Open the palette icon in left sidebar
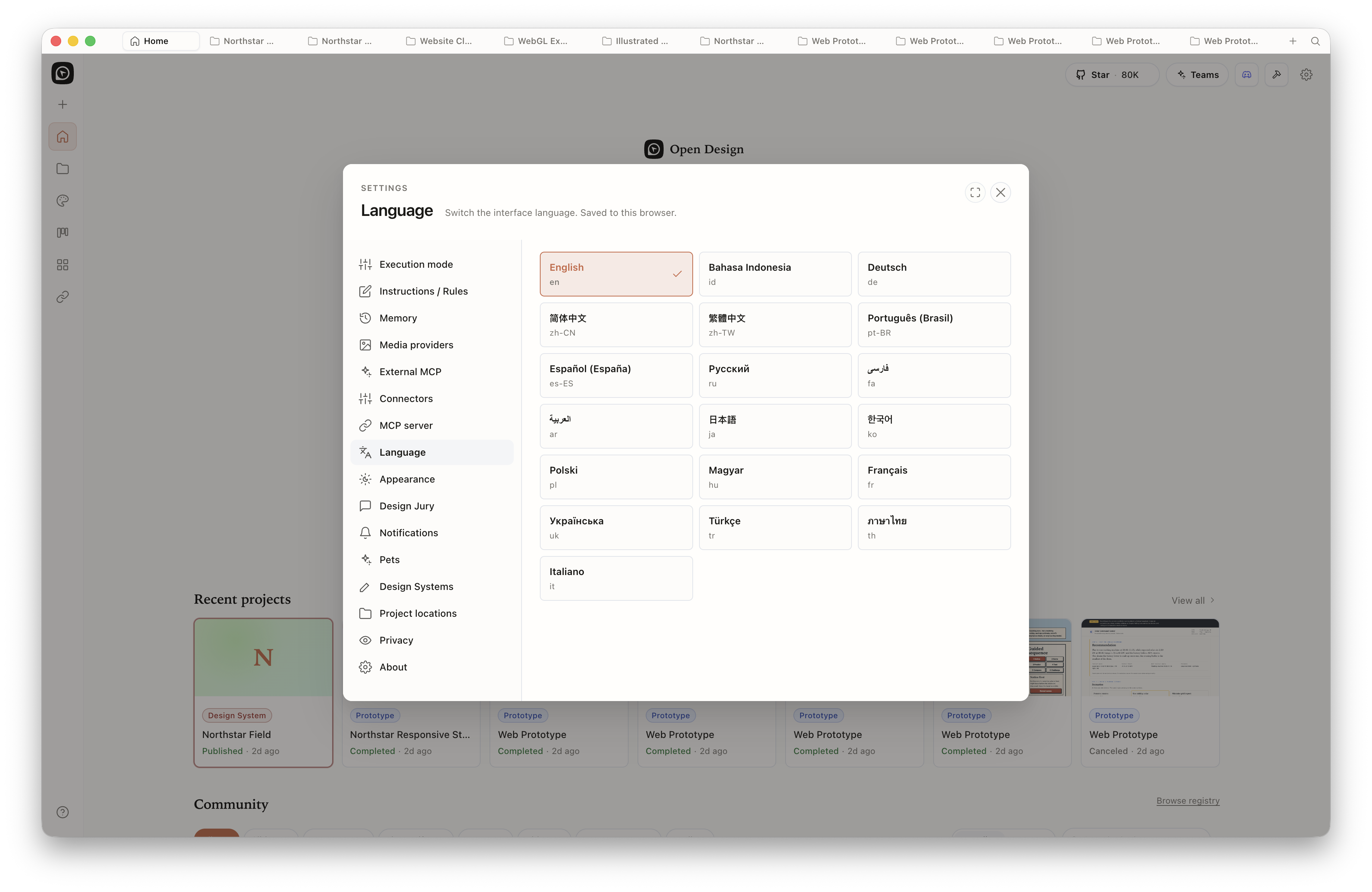This screenshot has width=1372, height=892. pyautogui.click(x=62, y=201)
